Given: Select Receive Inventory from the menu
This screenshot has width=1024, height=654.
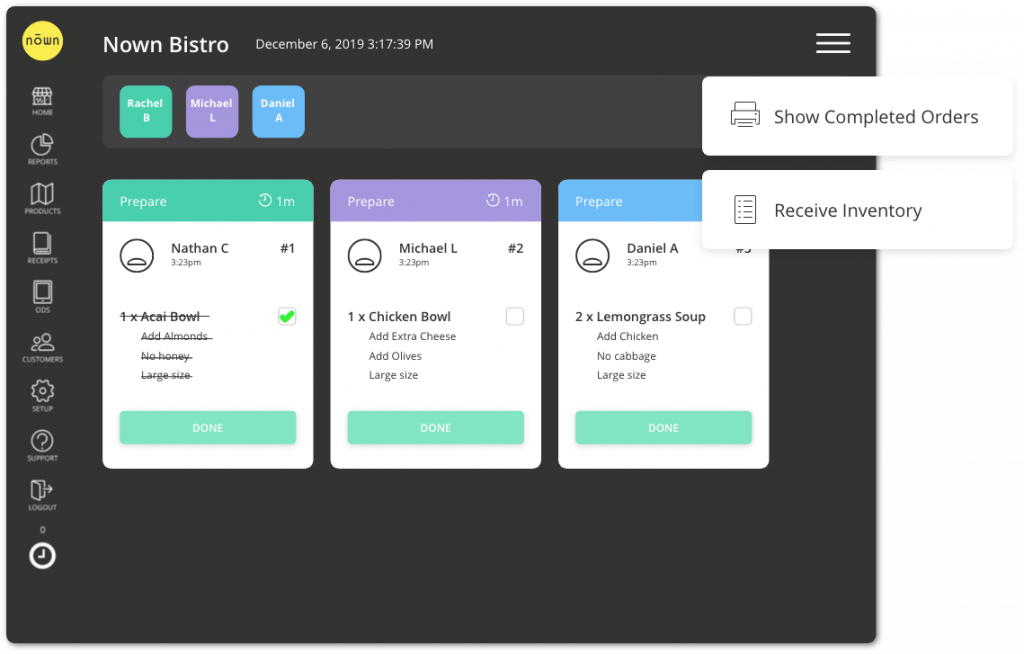Looking at the screenshot, I should tap(848, 210).
